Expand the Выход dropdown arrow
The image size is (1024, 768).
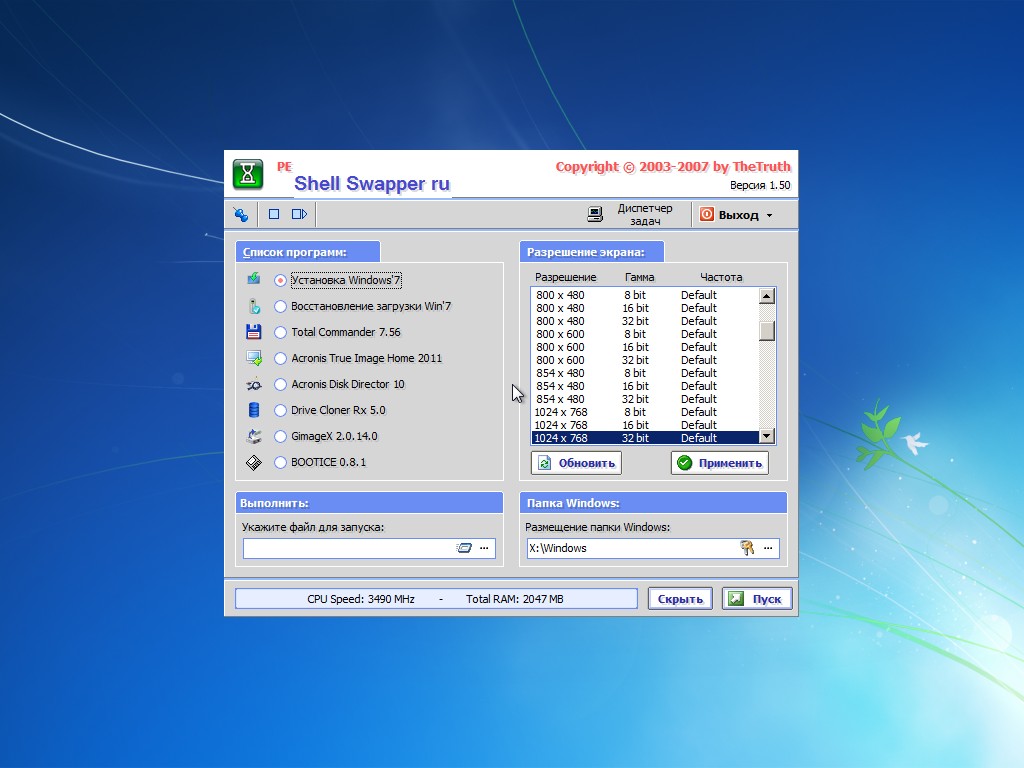pyautogui.click(x=769, y=215)
